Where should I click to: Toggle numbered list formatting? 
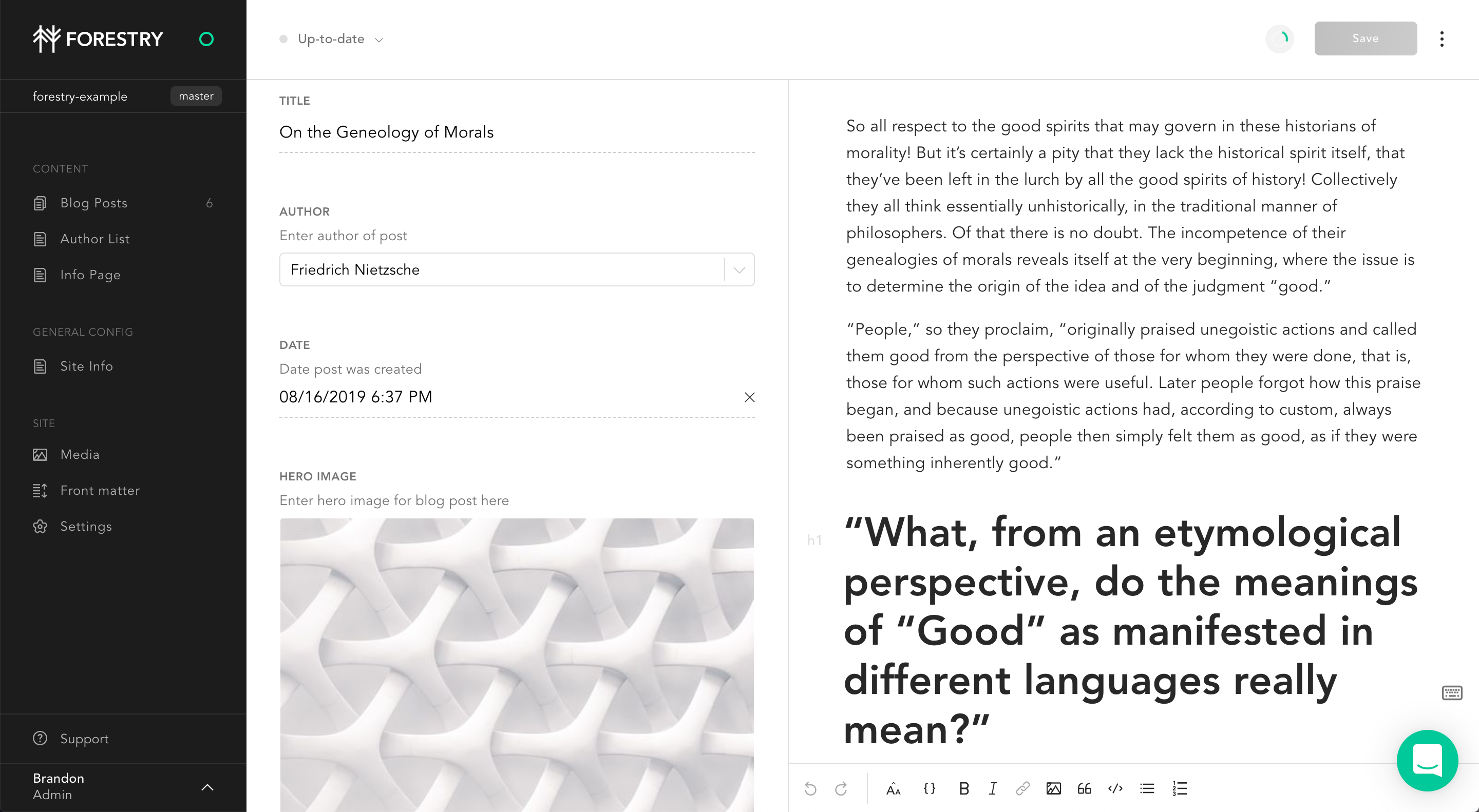(x=1179, y=788)
